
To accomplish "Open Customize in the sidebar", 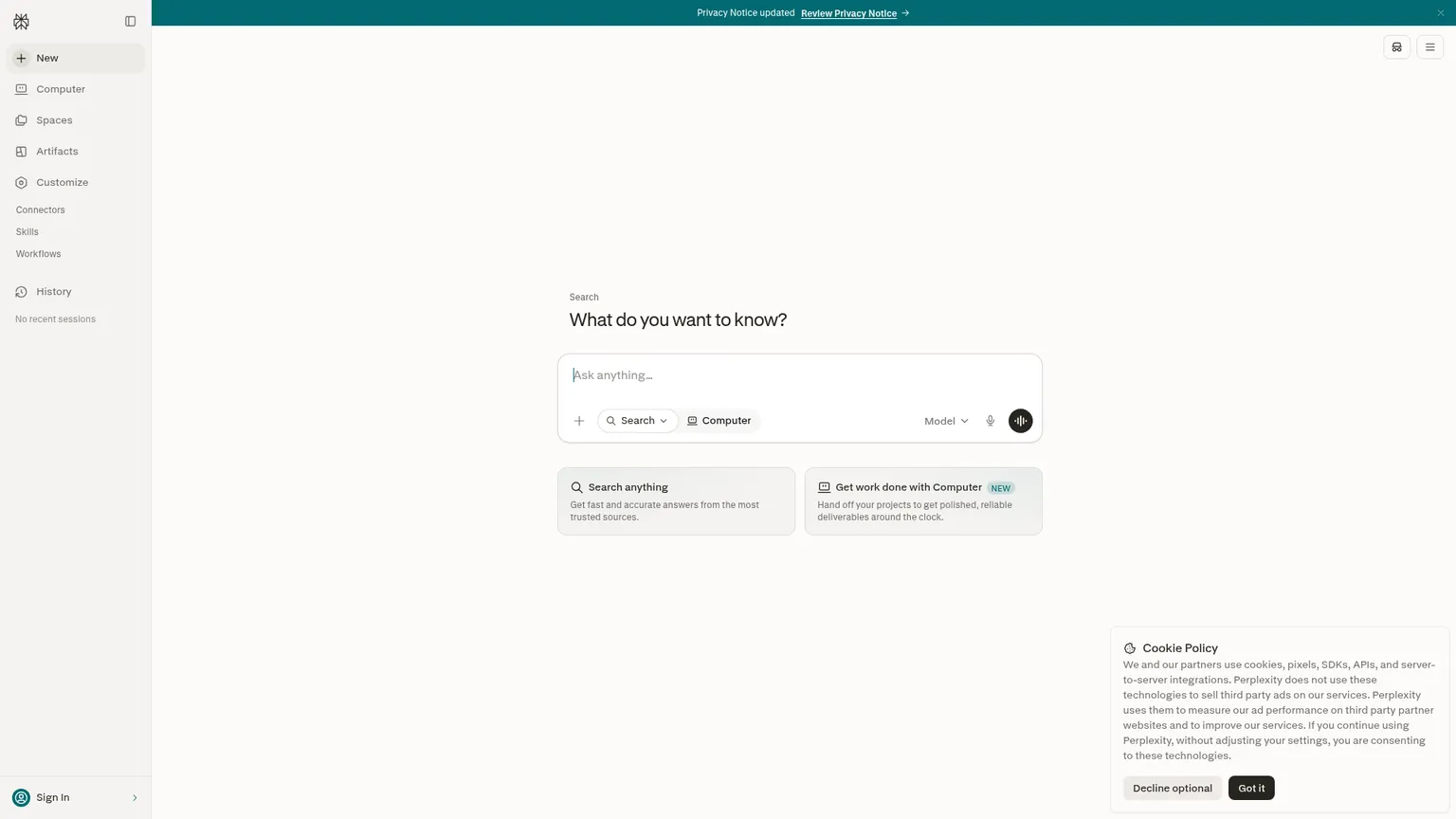I will pos(76,182).
